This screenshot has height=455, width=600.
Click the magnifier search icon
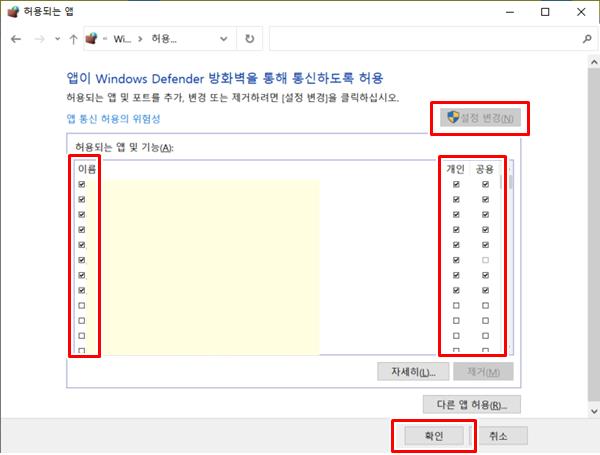(587, 39)
